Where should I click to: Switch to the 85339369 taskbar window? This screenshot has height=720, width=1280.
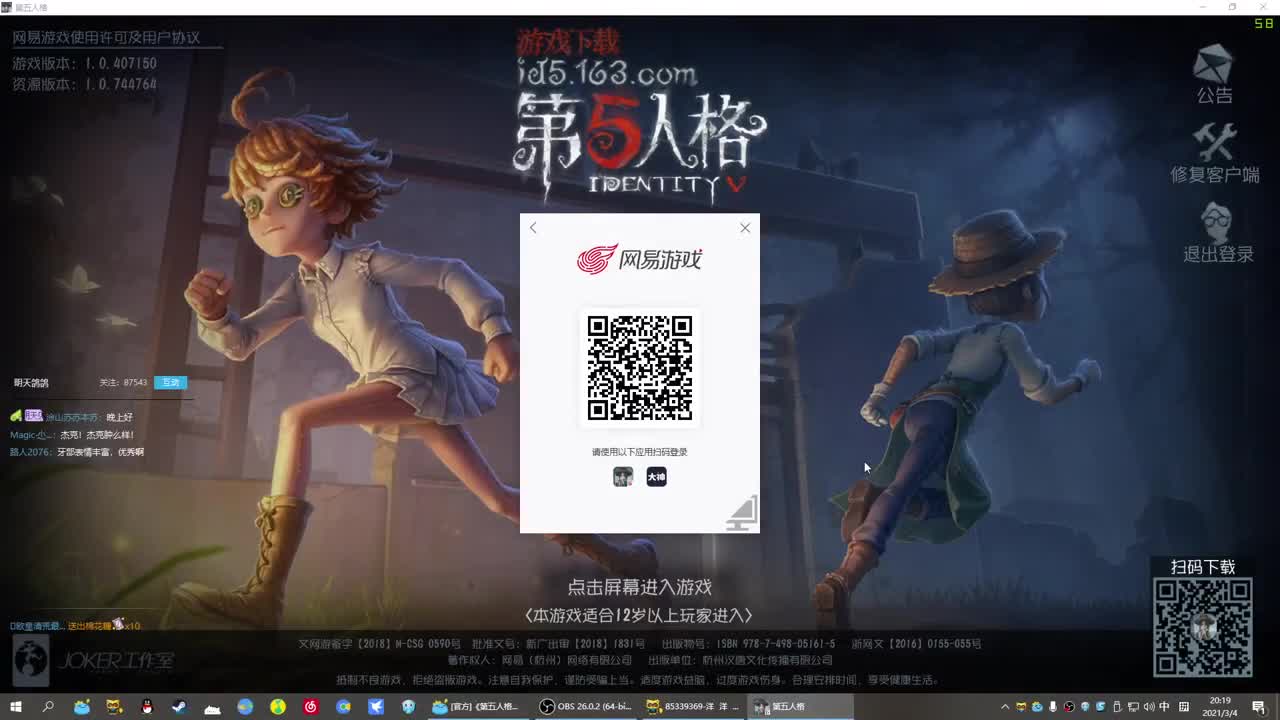coord(693,706)
